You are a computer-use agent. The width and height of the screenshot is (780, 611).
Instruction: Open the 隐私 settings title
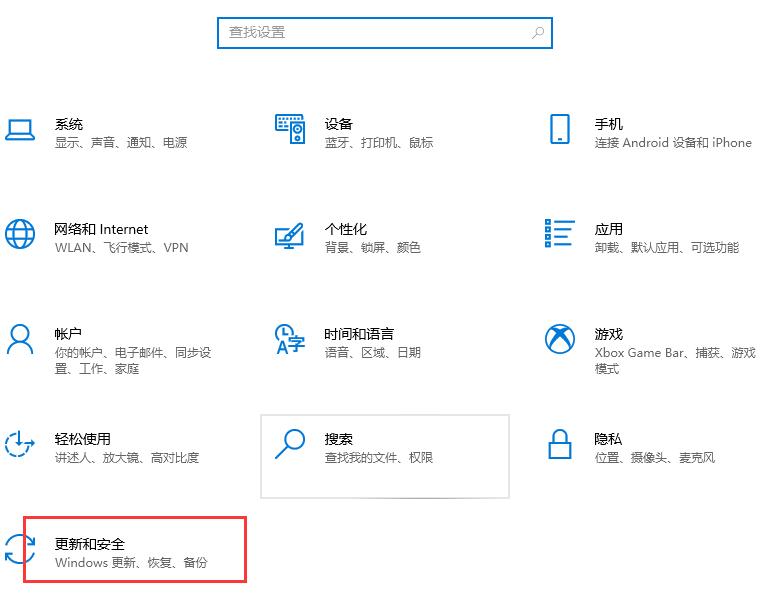point(608,439)
